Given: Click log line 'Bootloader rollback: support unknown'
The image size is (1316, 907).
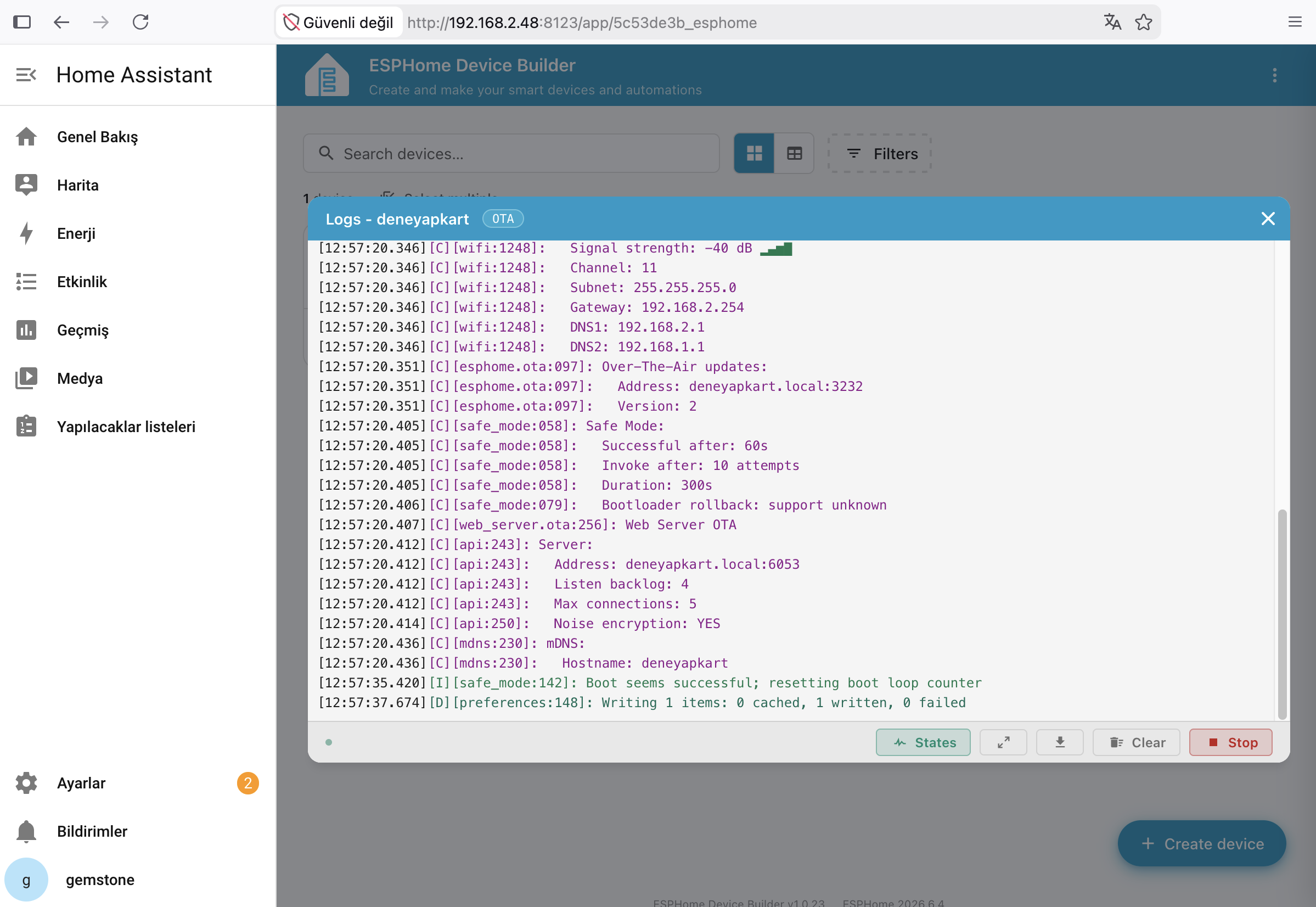Looking at the screenshot, I should [x=601, y=505].
